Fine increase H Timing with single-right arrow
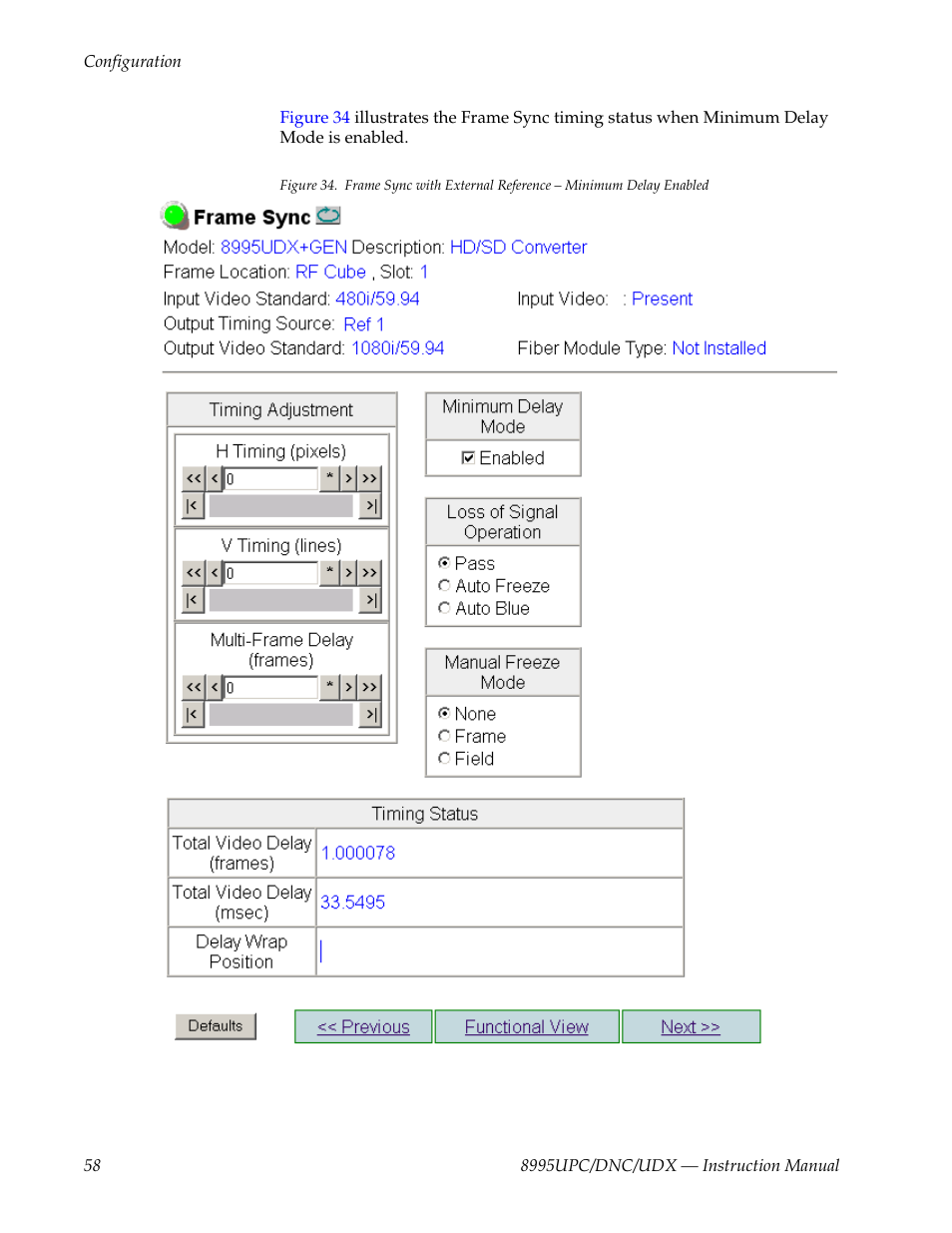Screen dimensions: 952x1233 point(348,479)
